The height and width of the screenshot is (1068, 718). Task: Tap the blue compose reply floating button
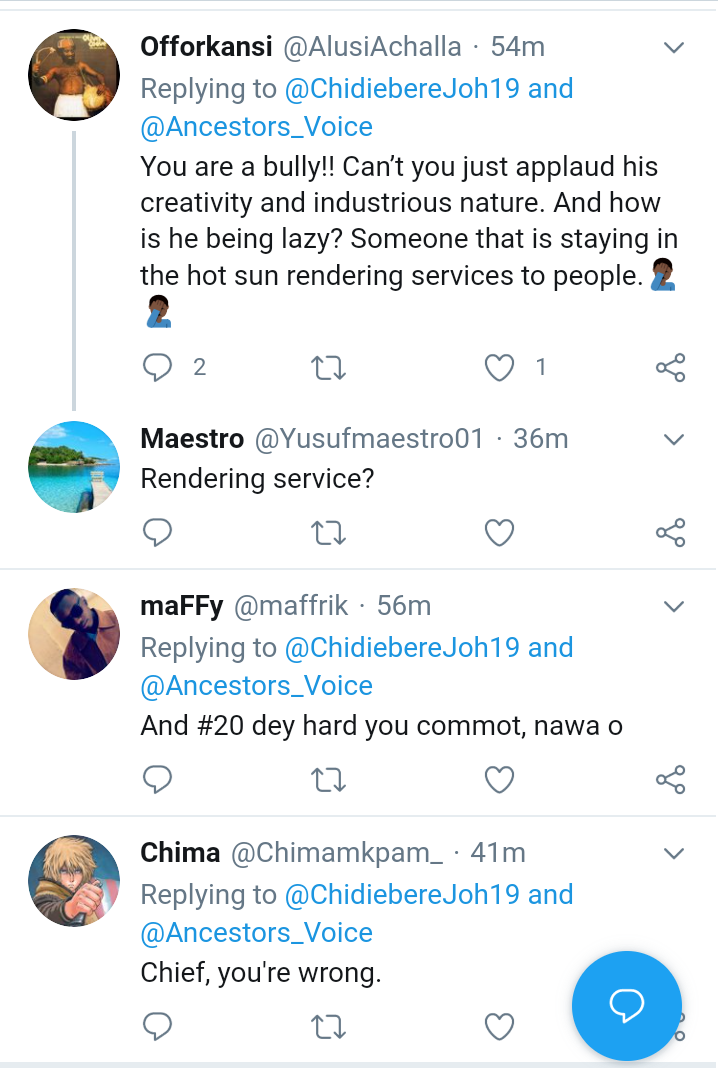tap(627, 1005)
